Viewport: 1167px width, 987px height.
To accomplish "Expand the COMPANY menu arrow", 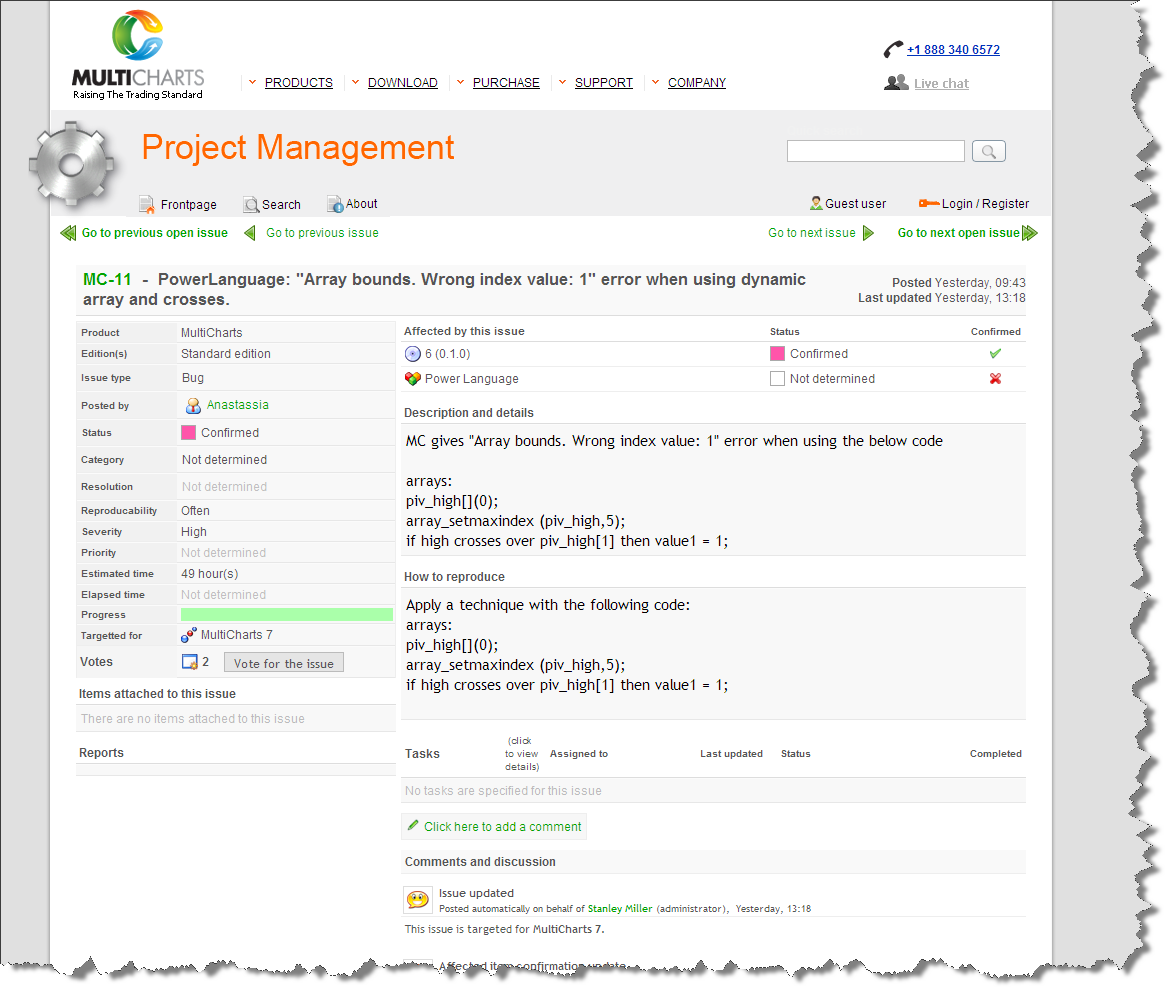I will [x=656, y=82].
